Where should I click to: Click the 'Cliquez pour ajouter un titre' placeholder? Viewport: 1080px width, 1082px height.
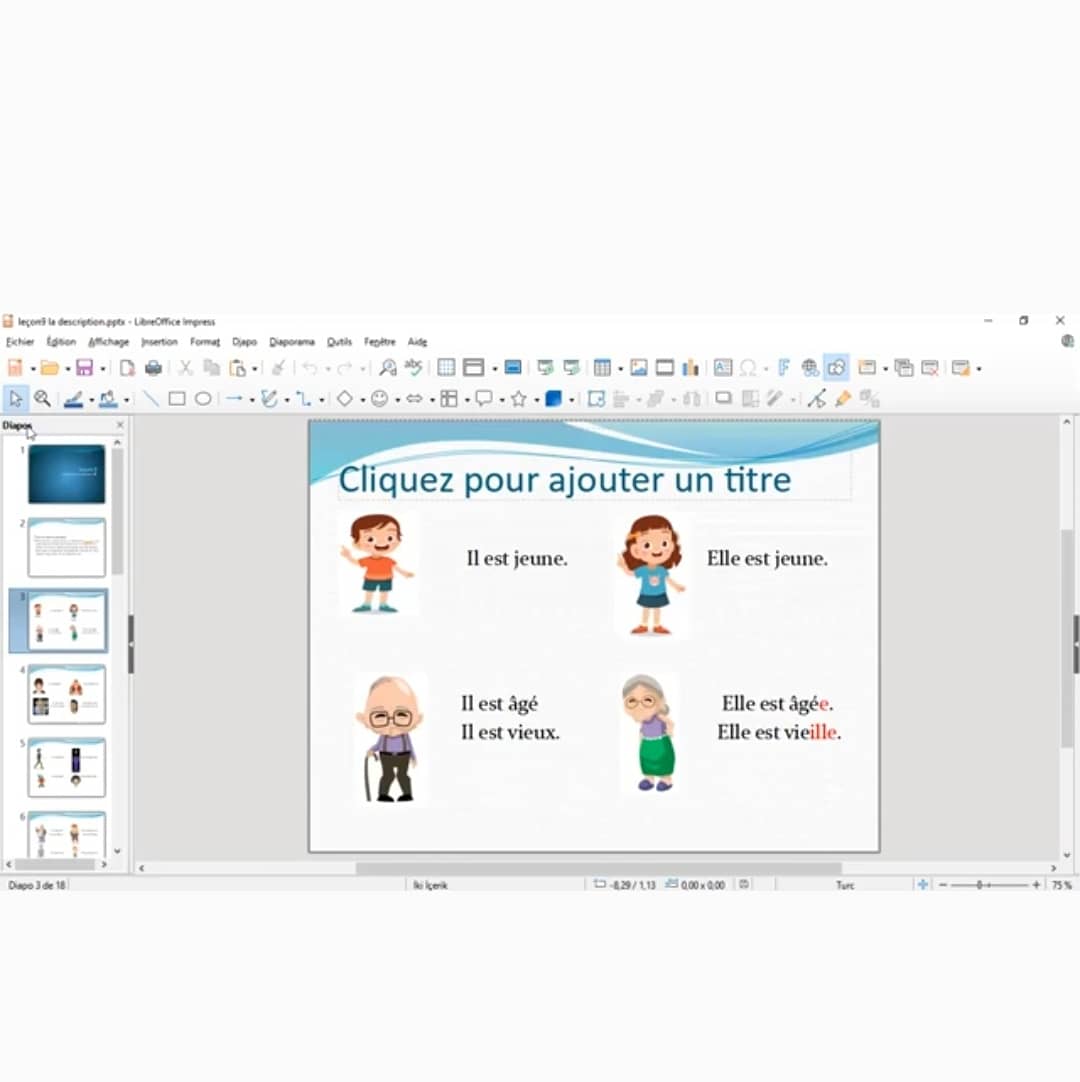point(594,478)
